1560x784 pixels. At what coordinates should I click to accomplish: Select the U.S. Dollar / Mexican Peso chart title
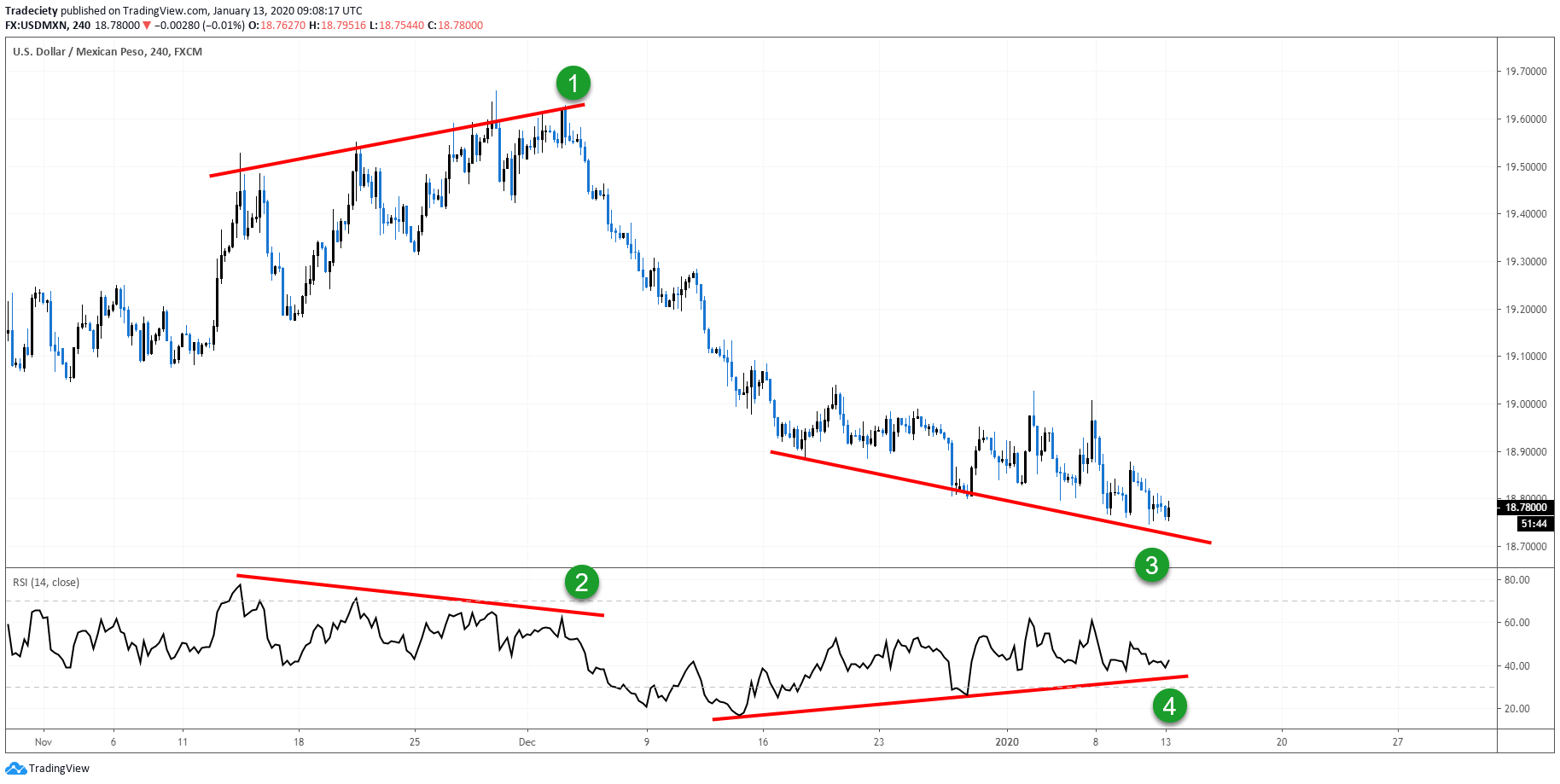[x=107, y=52]
